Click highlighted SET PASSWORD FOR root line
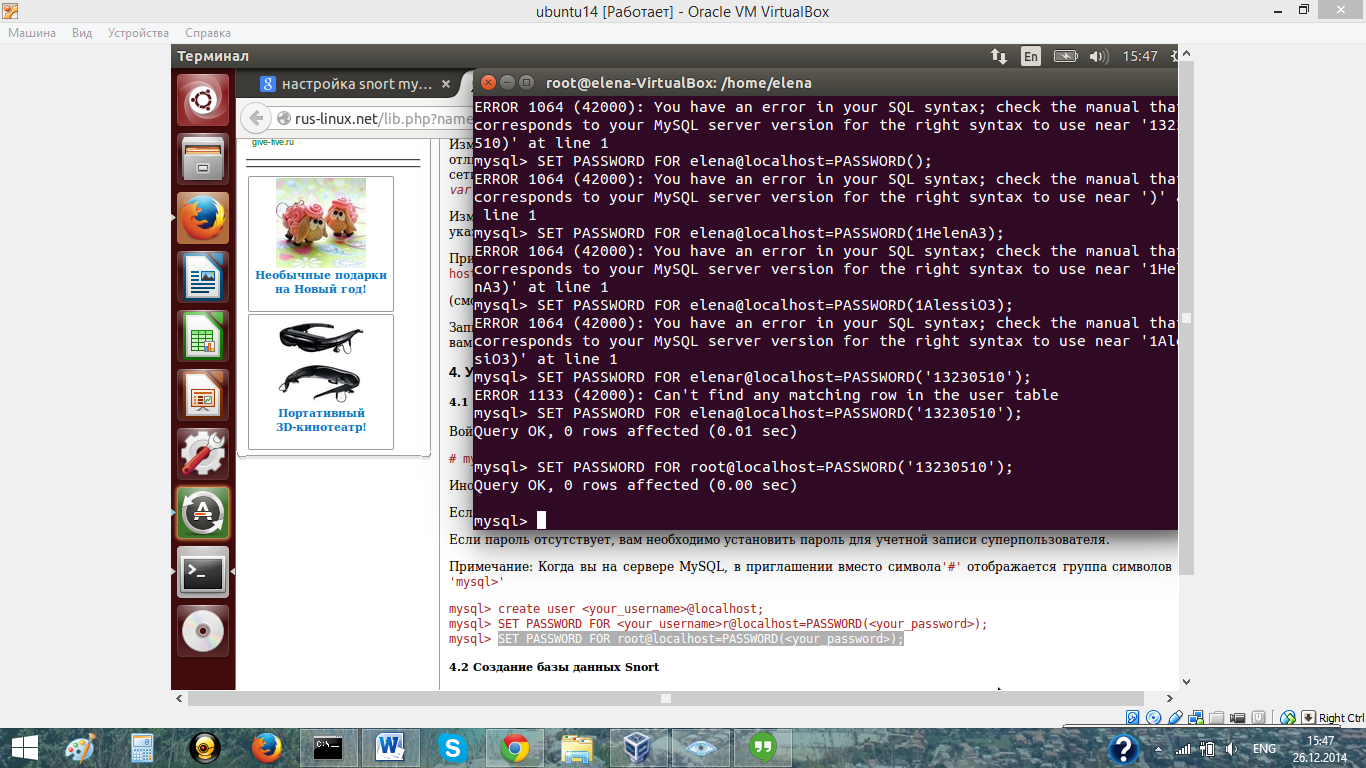The image size is (1366, 768). tap(700, 639)
